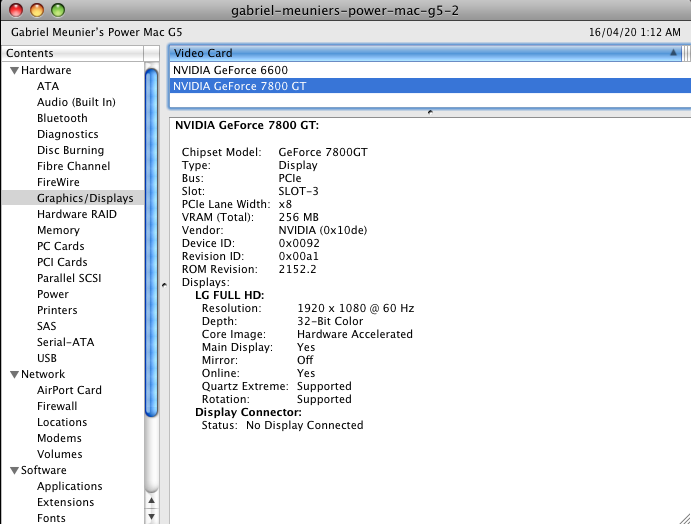Open Hardware RAID section

pos(77,214)
